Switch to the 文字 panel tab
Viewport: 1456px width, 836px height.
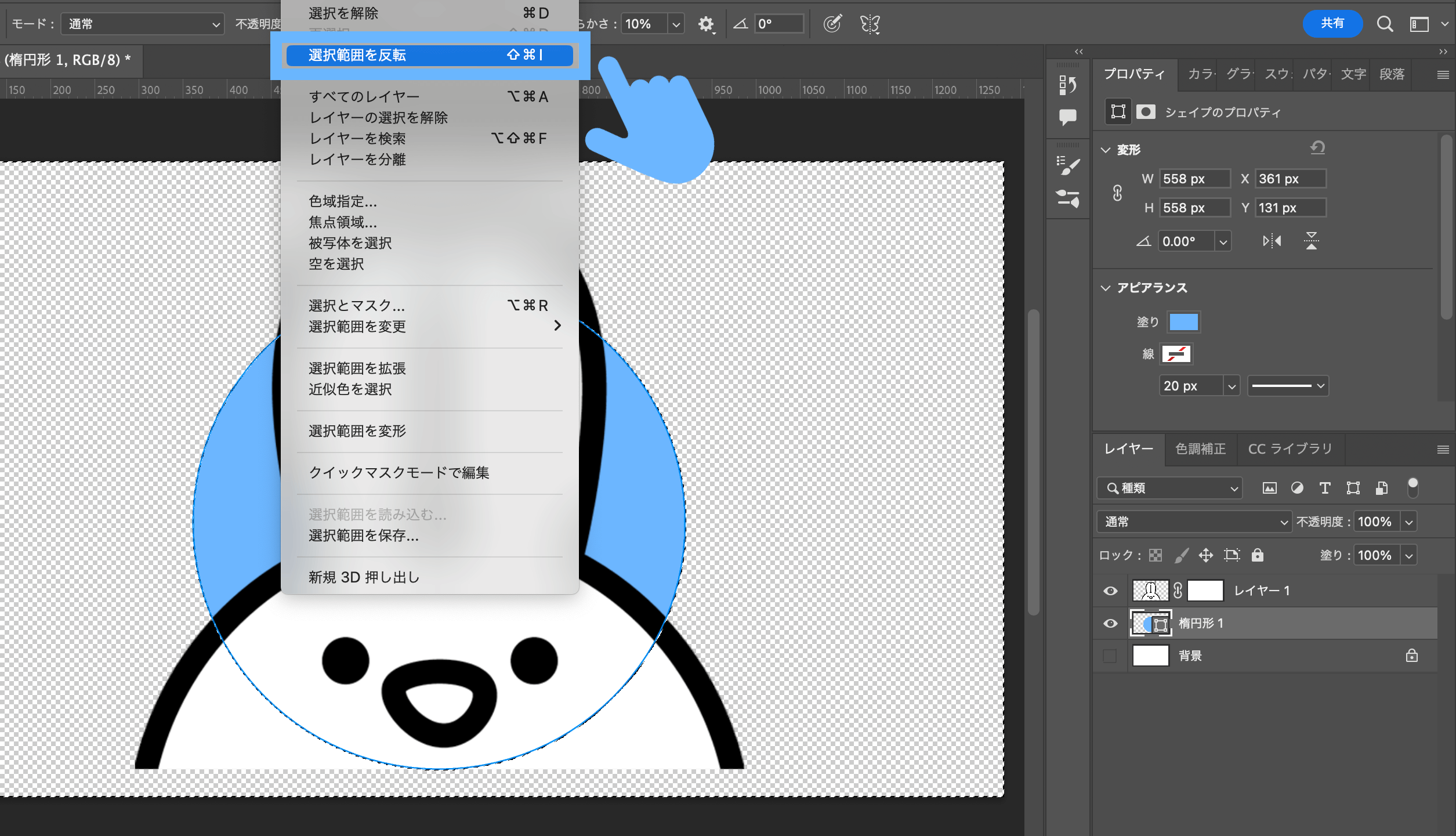click(x=1353, y=74)
